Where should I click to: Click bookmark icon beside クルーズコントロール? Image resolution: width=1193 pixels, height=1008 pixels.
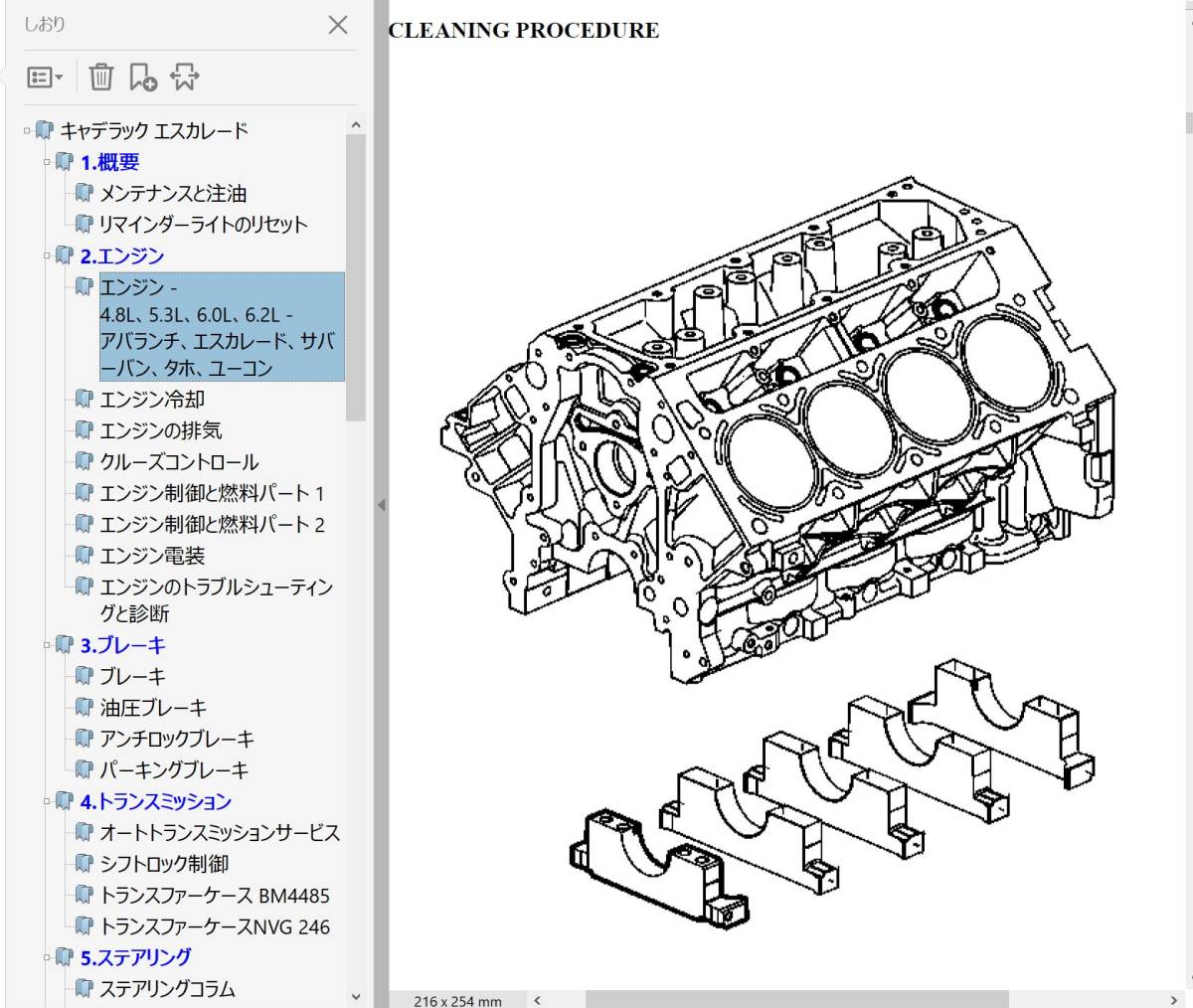tap(84, 461)
